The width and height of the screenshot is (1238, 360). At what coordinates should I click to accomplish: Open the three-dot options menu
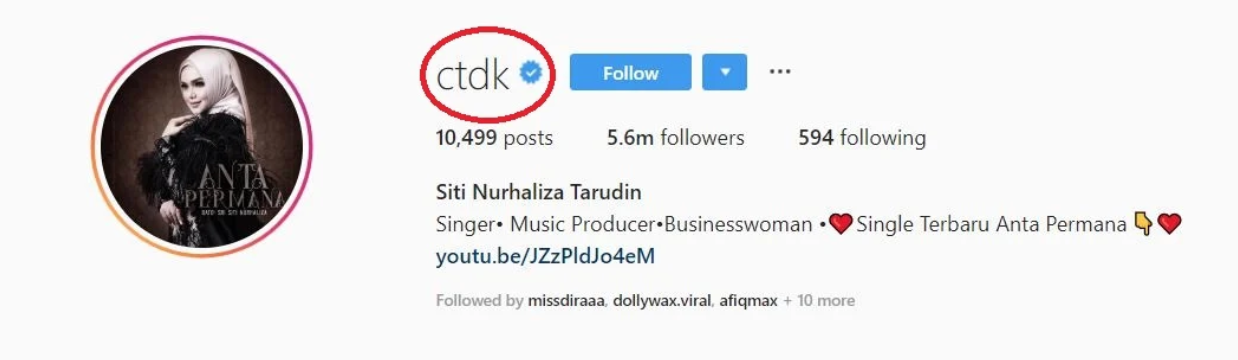(x=780, y=72)
